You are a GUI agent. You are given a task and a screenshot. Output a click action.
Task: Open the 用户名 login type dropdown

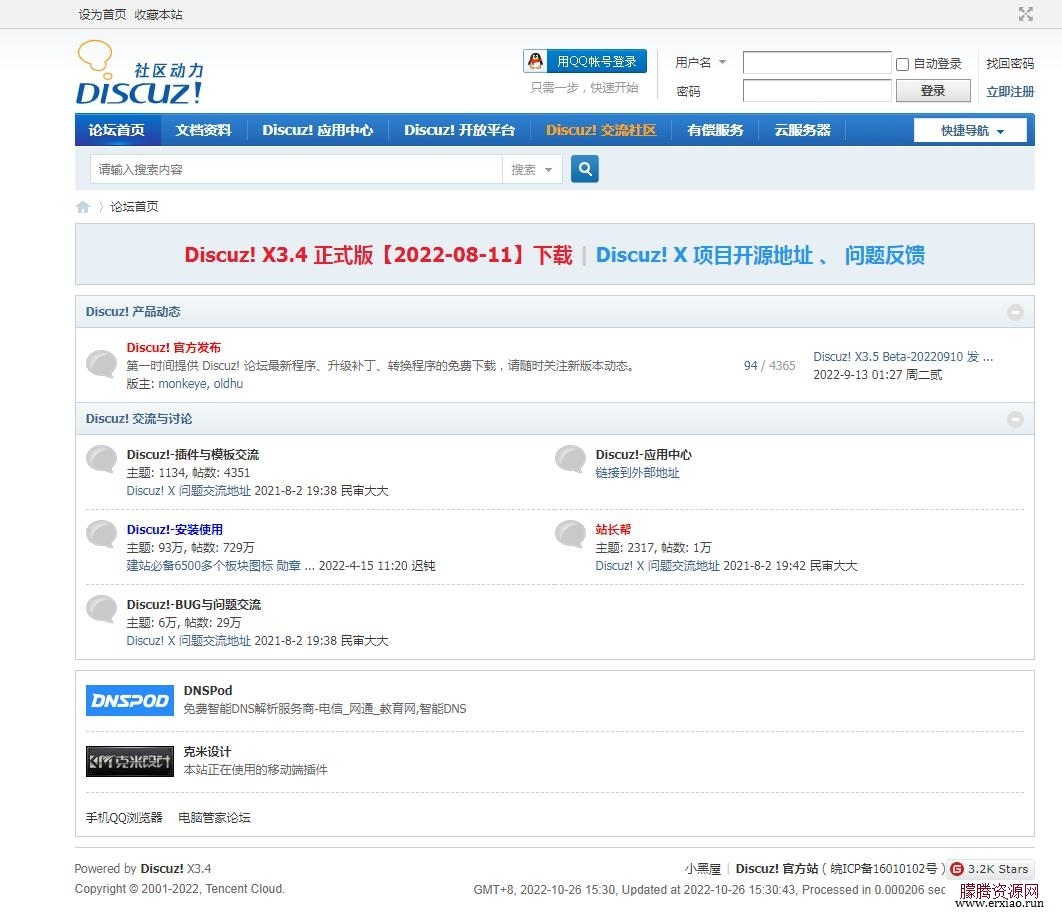700,62
